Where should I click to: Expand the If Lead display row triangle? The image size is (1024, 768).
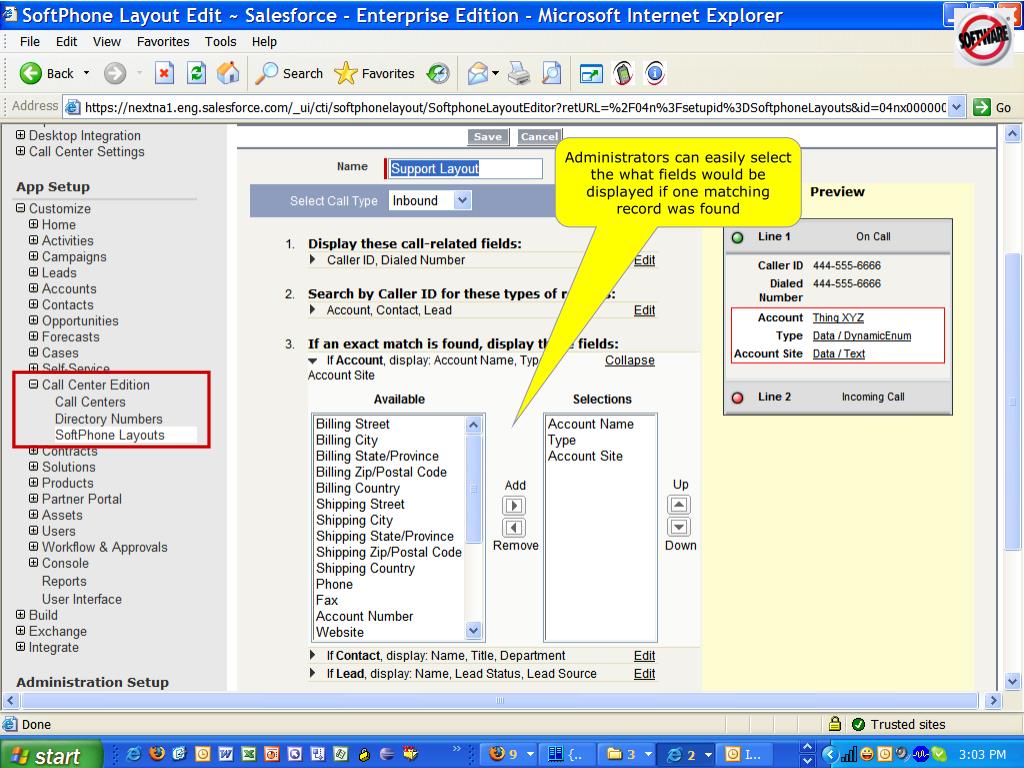point(313,673)
